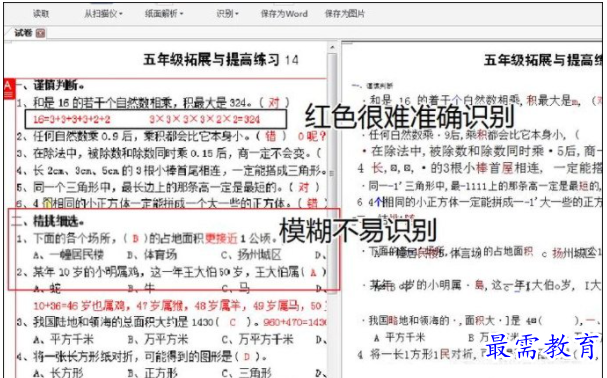Click option A、长方形 in the left pane
The width and height of the screenshot is (607, 378).
point(58,373)
